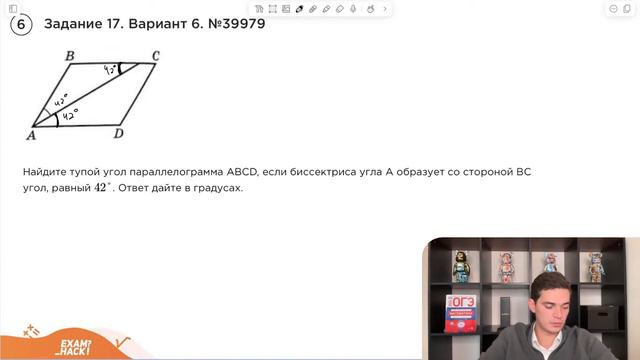Select the highlighter tool
The image size is (640, 360).
point(326,9)
